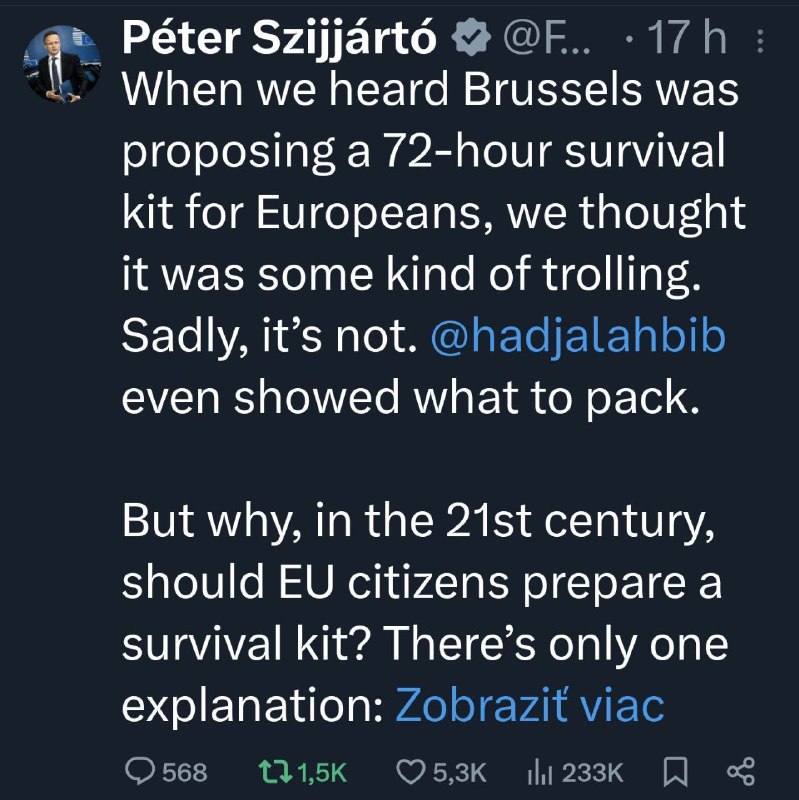799x800 pixels.
Task: Open the view analytics bar chart icon
Action: 539,772
